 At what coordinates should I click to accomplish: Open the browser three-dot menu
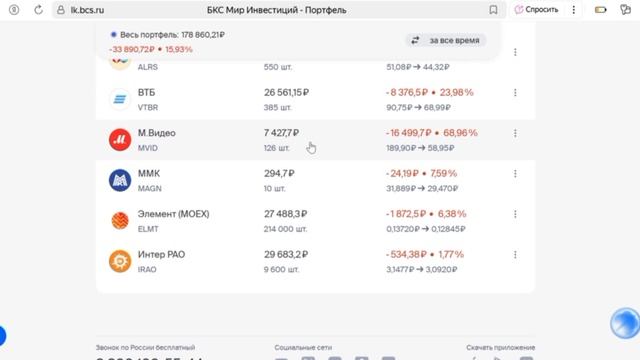tap(573, 10)
